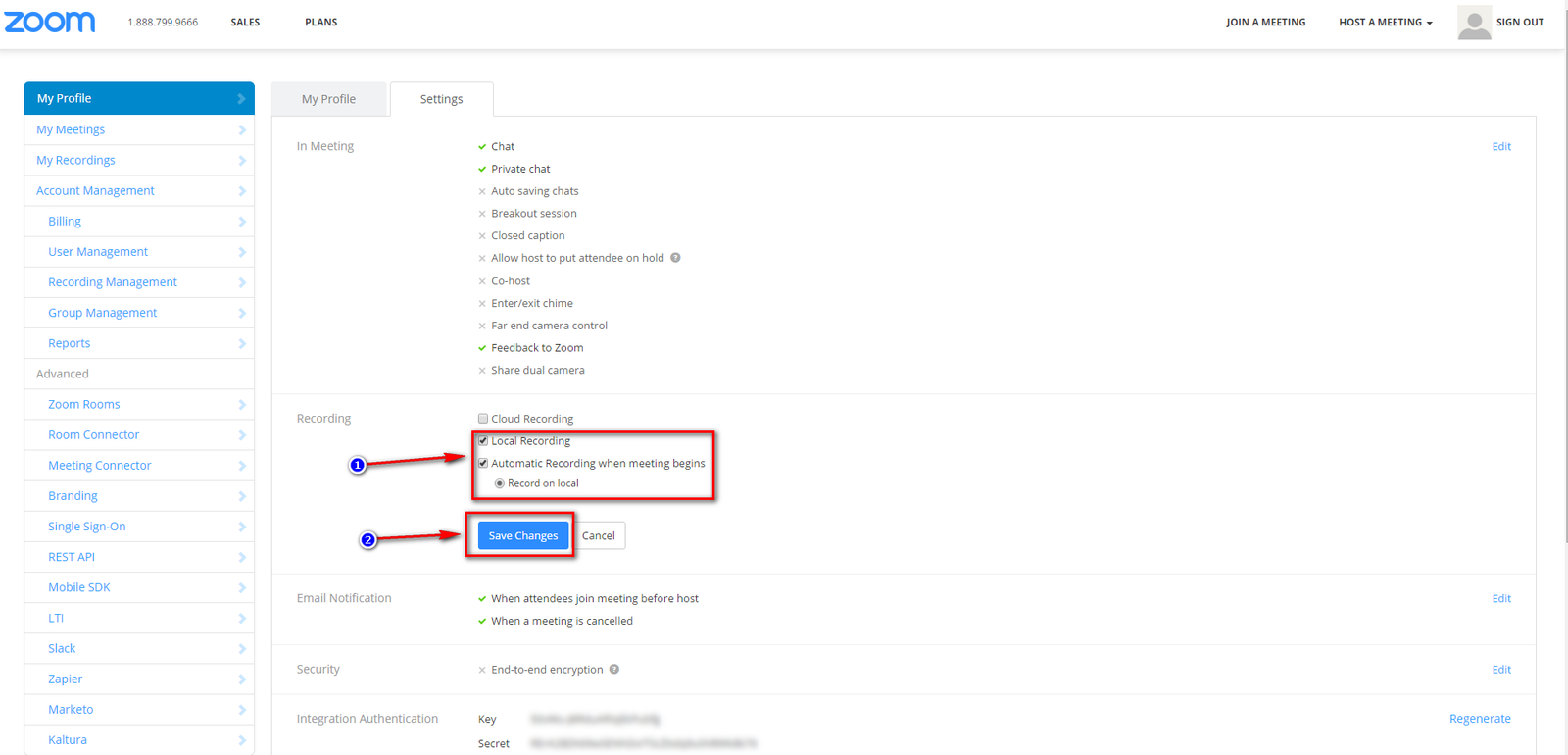Click the green check beside Chat
1568x755 pixels.
(482, 147)
